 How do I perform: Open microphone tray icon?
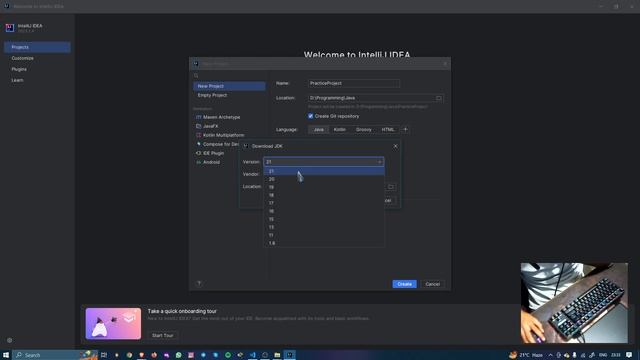click(x=574, y=355)
